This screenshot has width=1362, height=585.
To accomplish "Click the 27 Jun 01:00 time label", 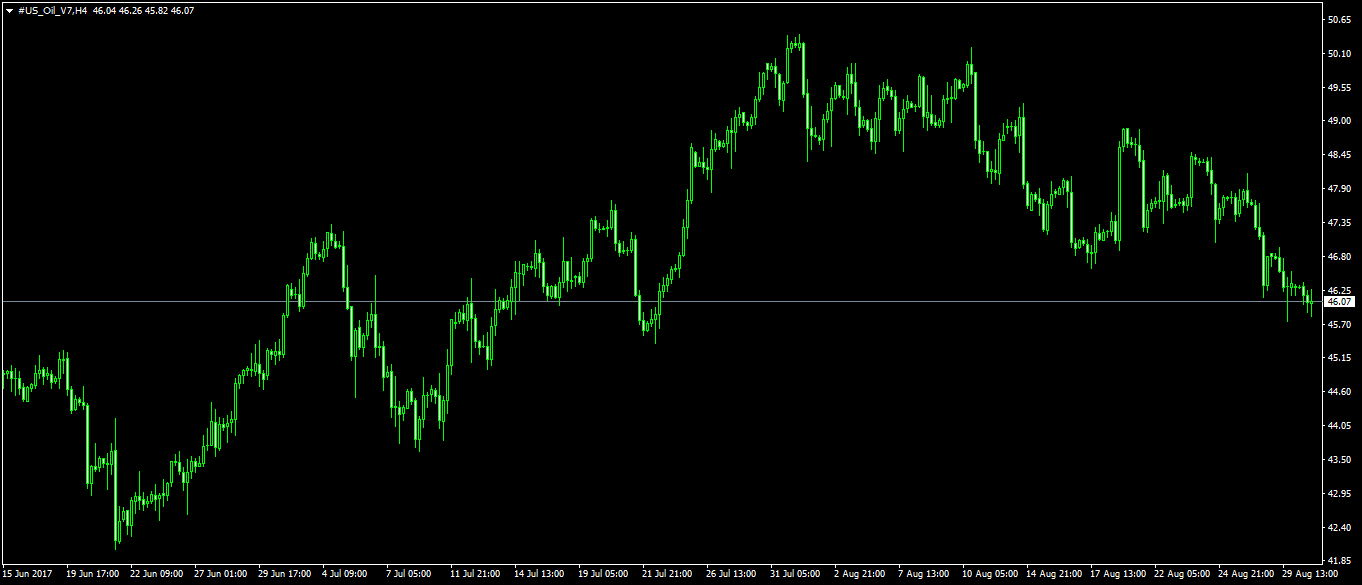I will point(221,575).
